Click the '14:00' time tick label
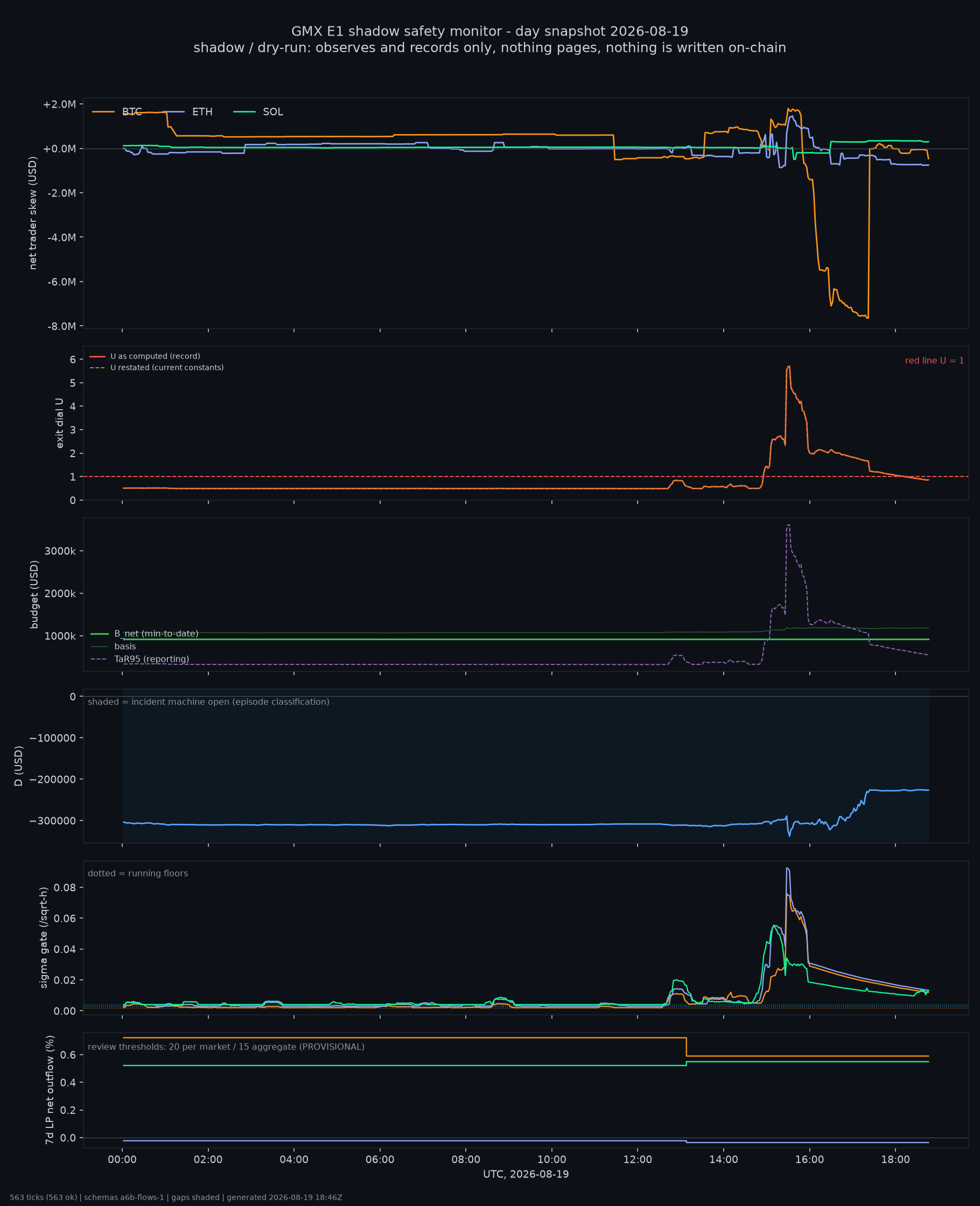 pos(724,1160)
